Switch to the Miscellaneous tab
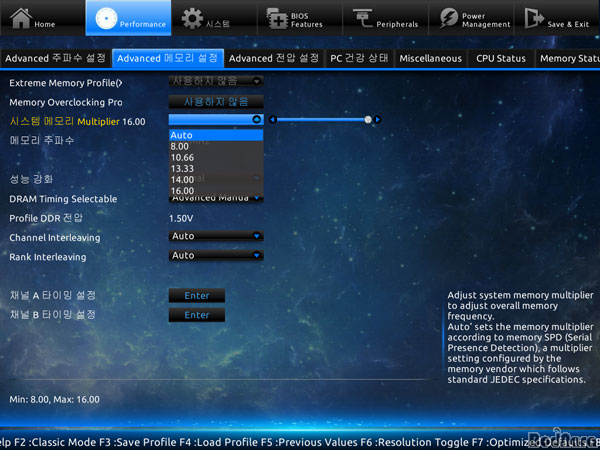This screenshot has width=600, height=450. [430, 59]
